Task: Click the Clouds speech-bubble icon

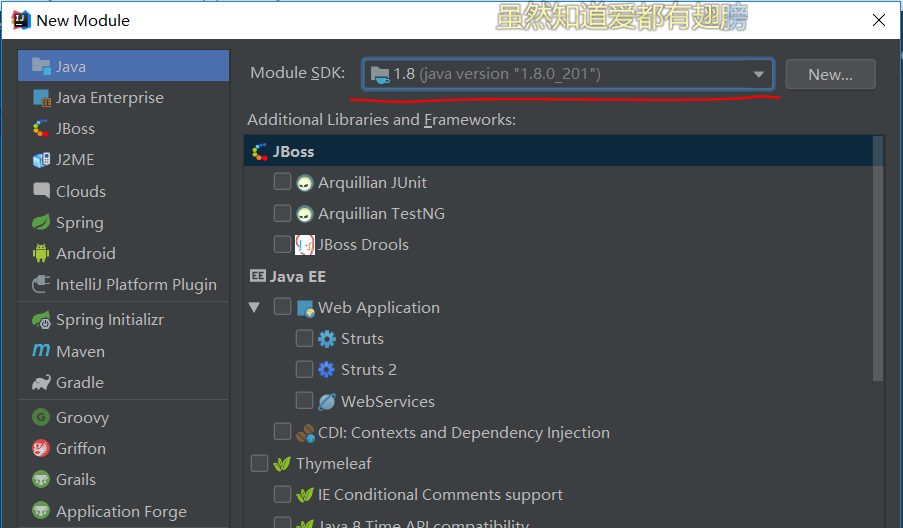Action: pyautogui.click(x=41, y=191)
